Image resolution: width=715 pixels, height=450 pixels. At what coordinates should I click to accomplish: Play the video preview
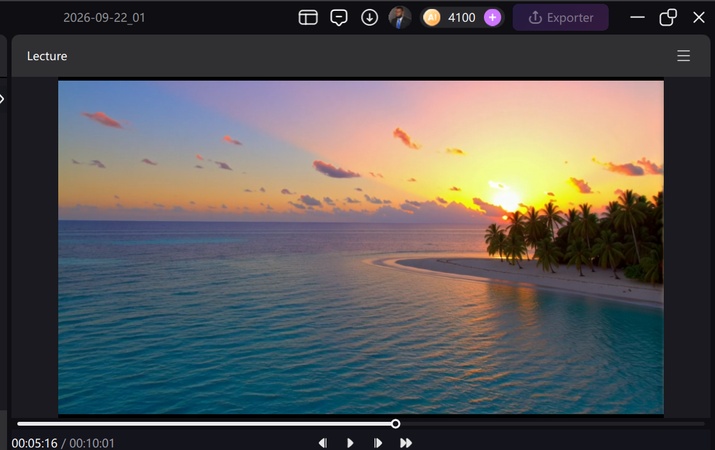(350, 443)
